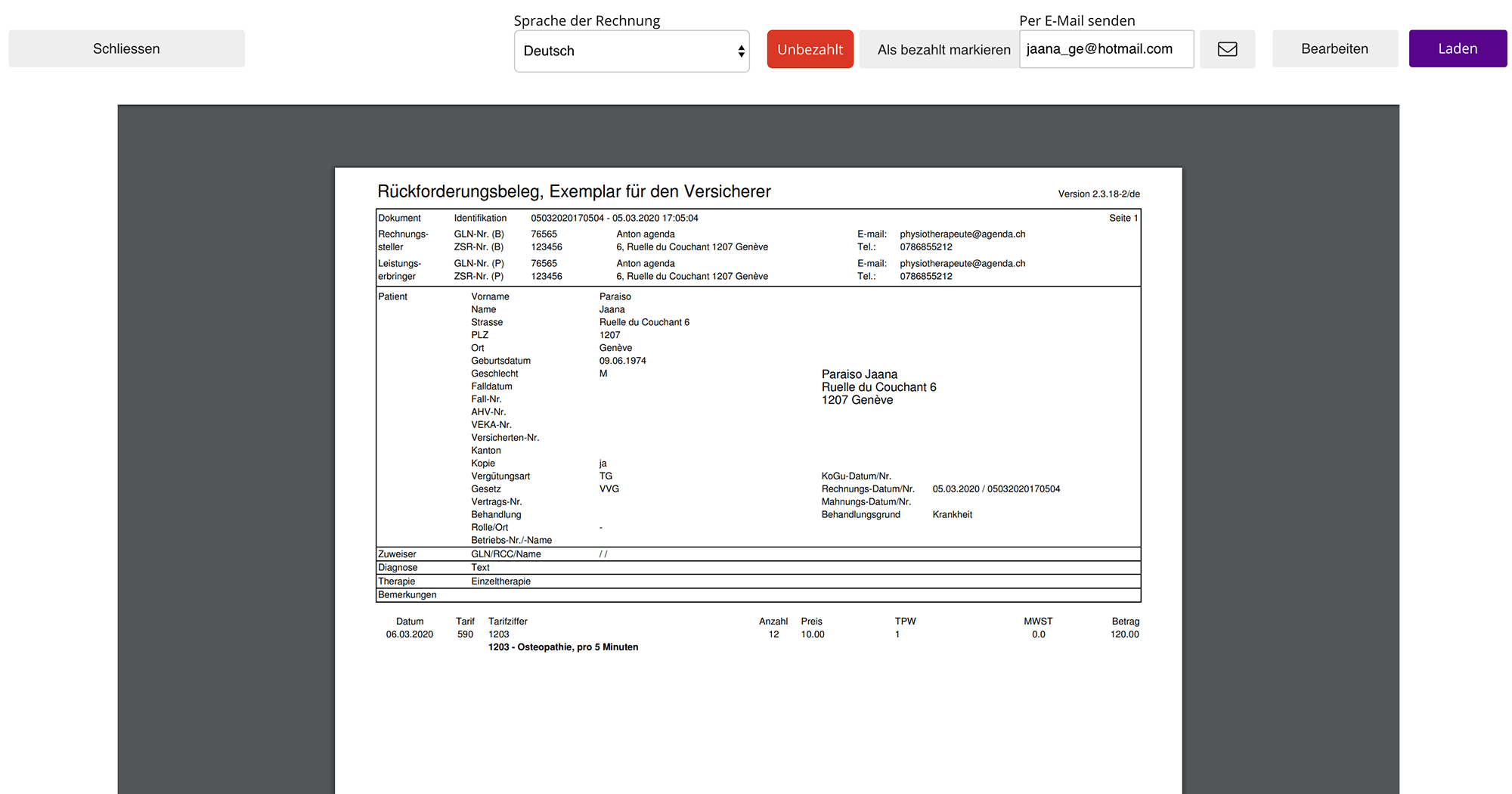
Task: Click the Geburtsdatum value 09.06.1974
Action: [622, 361]
